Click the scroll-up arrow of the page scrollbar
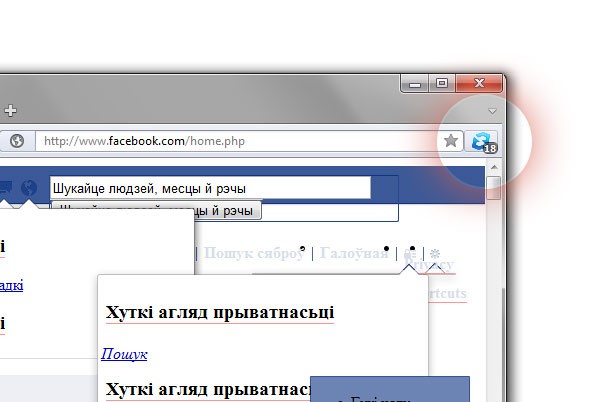This screenshot has height=402, width=612. 494,167
